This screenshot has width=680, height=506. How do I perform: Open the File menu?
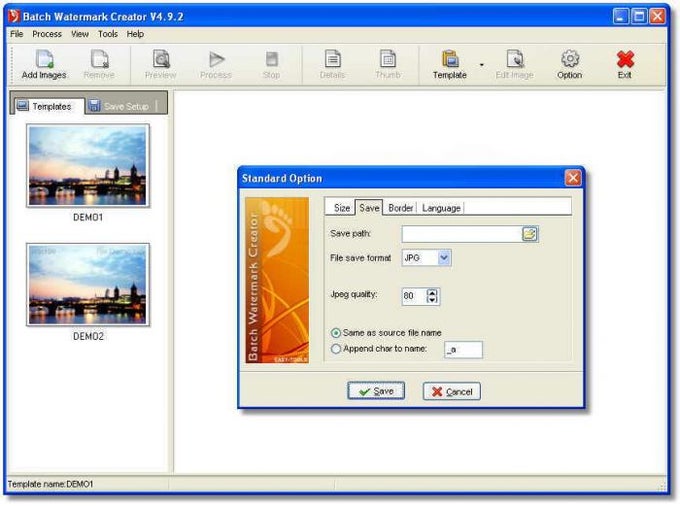point(16,34)
